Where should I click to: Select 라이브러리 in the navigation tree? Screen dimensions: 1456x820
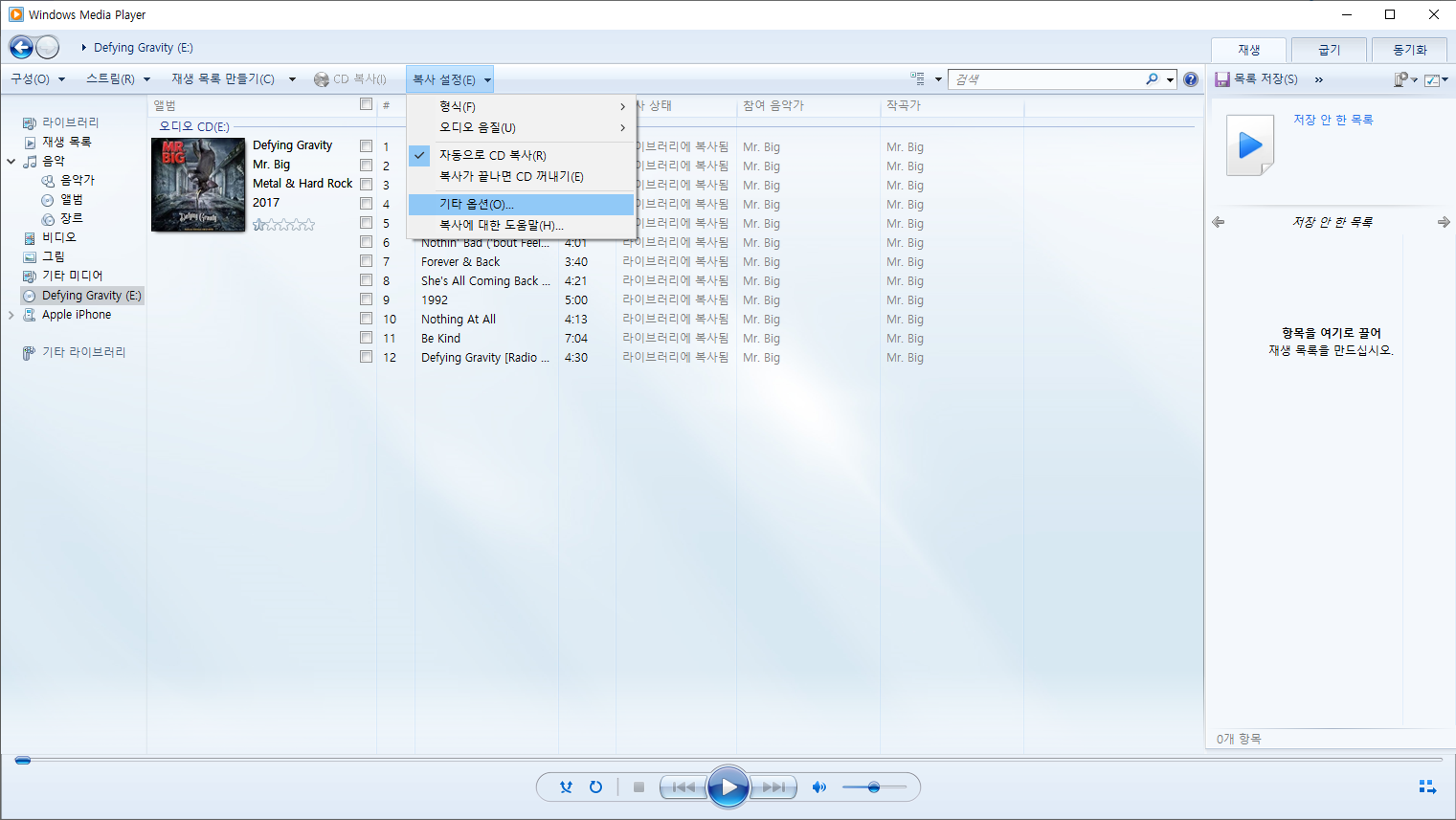click(x=70, y=122)
